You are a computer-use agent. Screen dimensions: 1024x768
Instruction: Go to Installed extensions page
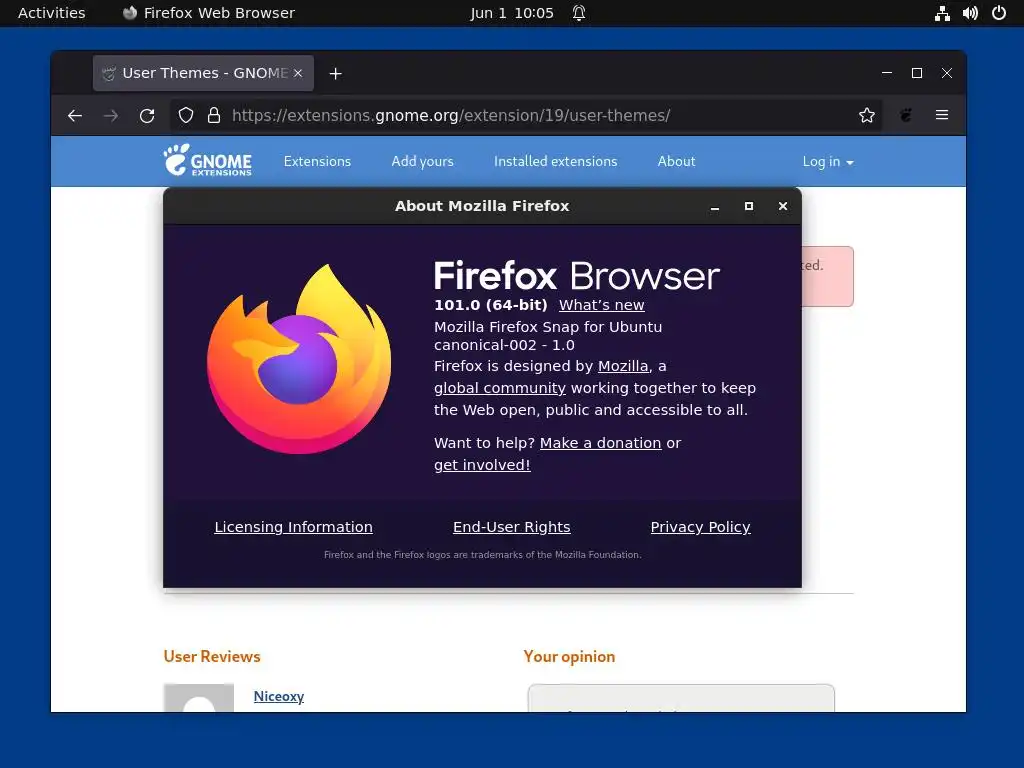tap(556, 161)
